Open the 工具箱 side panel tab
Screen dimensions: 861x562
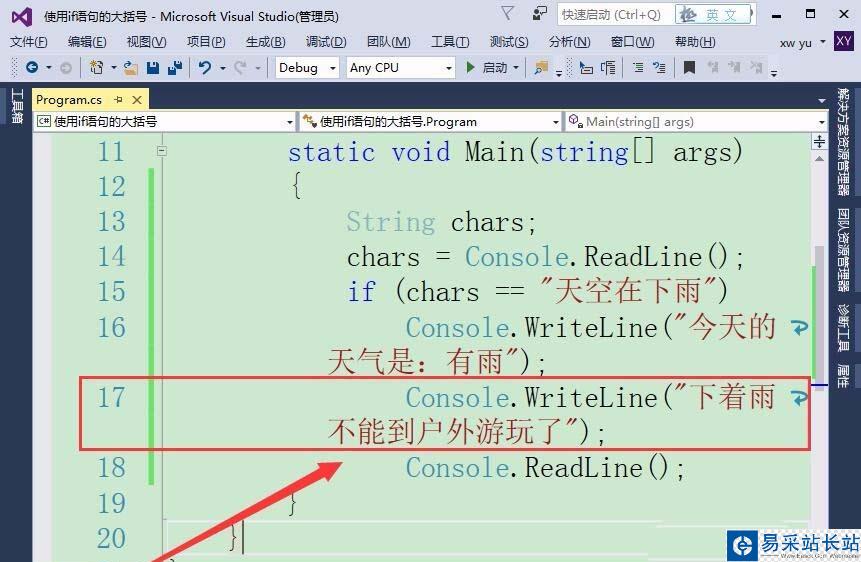(x=16, y=105)
